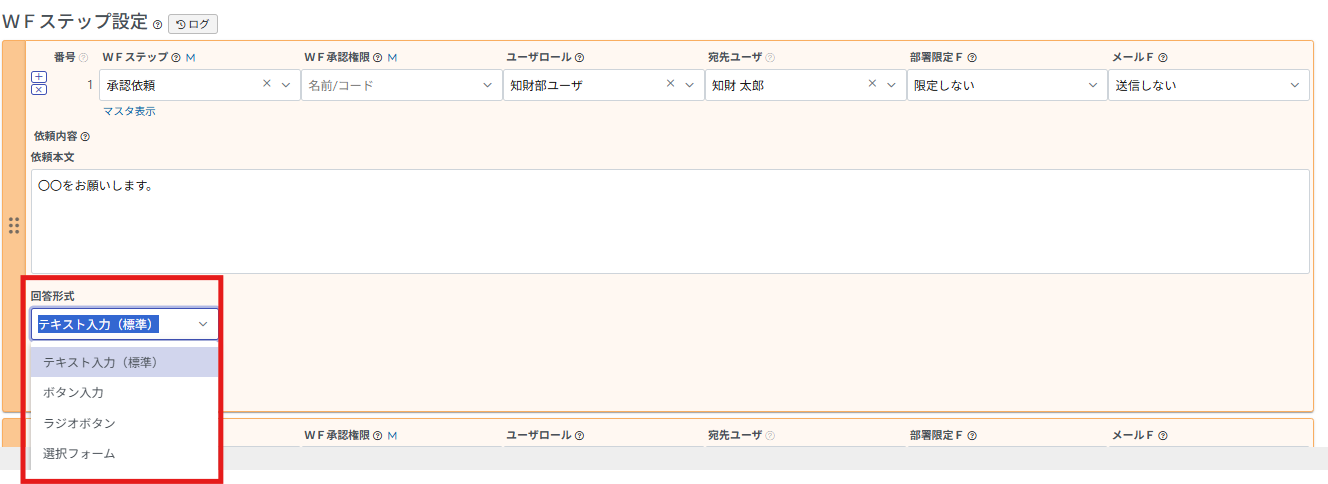Viewport: 1328px width, 484px height.
Task: Click the drag handle dots on the step row
Action: coord(14,226)
